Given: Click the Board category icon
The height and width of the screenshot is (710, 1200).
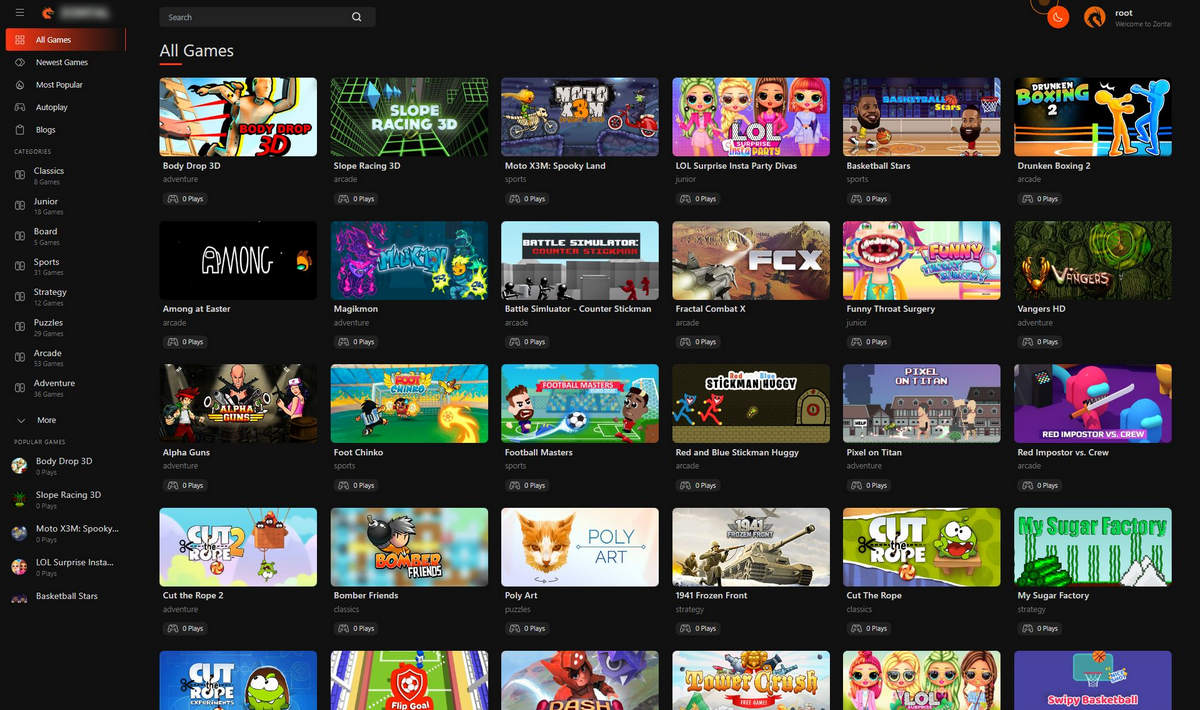Looking at the screenshot, I should [x=21, y=236].
